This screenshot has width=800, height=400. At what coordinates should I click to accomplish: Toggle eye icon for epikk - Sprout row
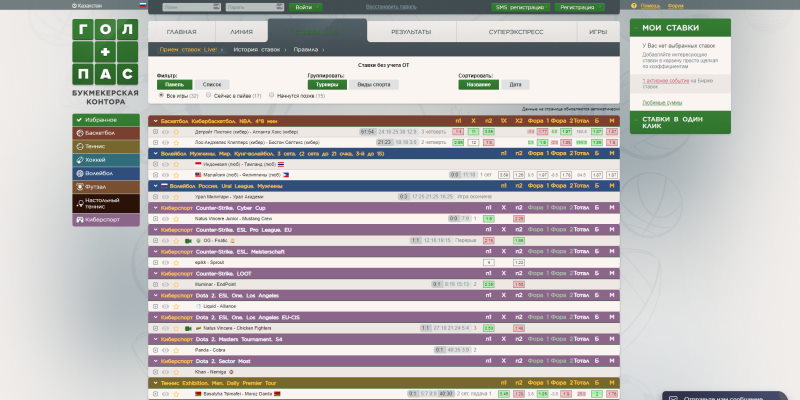(x=165, y=263)
